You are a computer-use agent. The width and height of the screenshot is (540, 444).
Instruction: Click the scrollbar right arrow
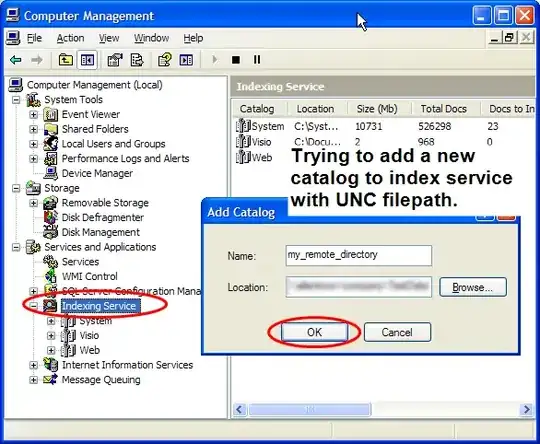pos(526,409)
